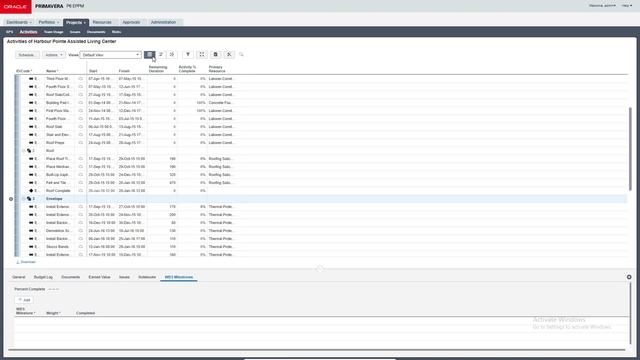
Task: Open the Notebooks detail tab
Action: 147,277
